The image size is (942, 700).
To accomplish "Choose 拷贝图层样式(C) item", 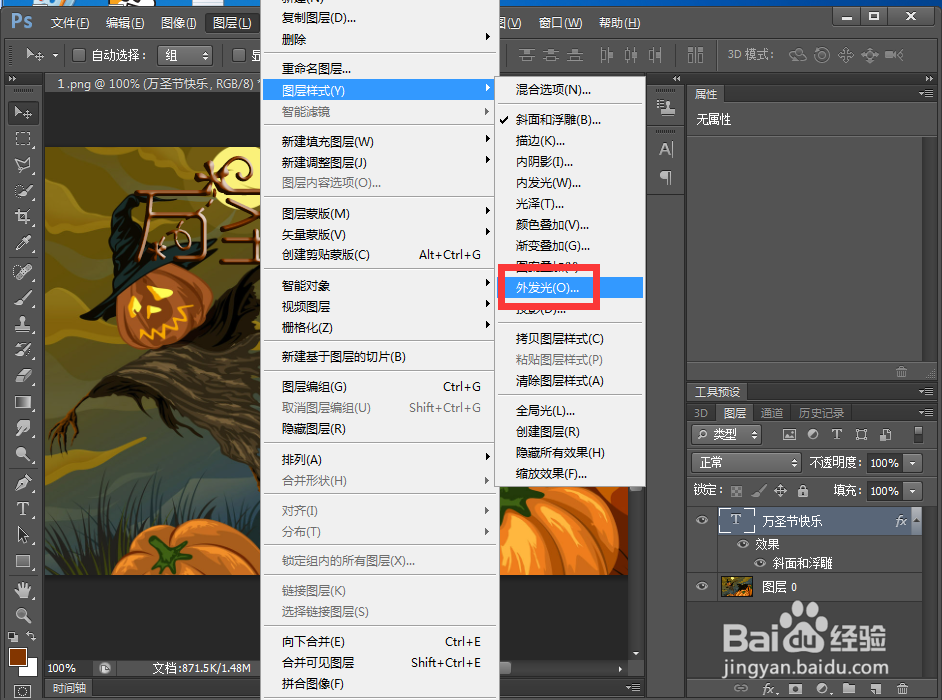I will [x=570, y=339].
